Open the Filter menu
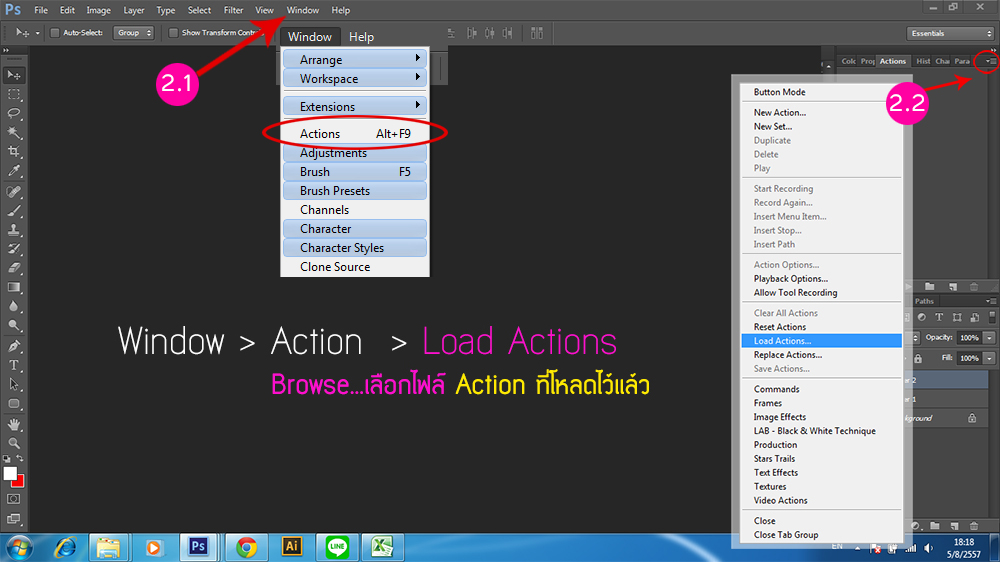This screenshot has height=562, width=1000. [x=233, y=10]
